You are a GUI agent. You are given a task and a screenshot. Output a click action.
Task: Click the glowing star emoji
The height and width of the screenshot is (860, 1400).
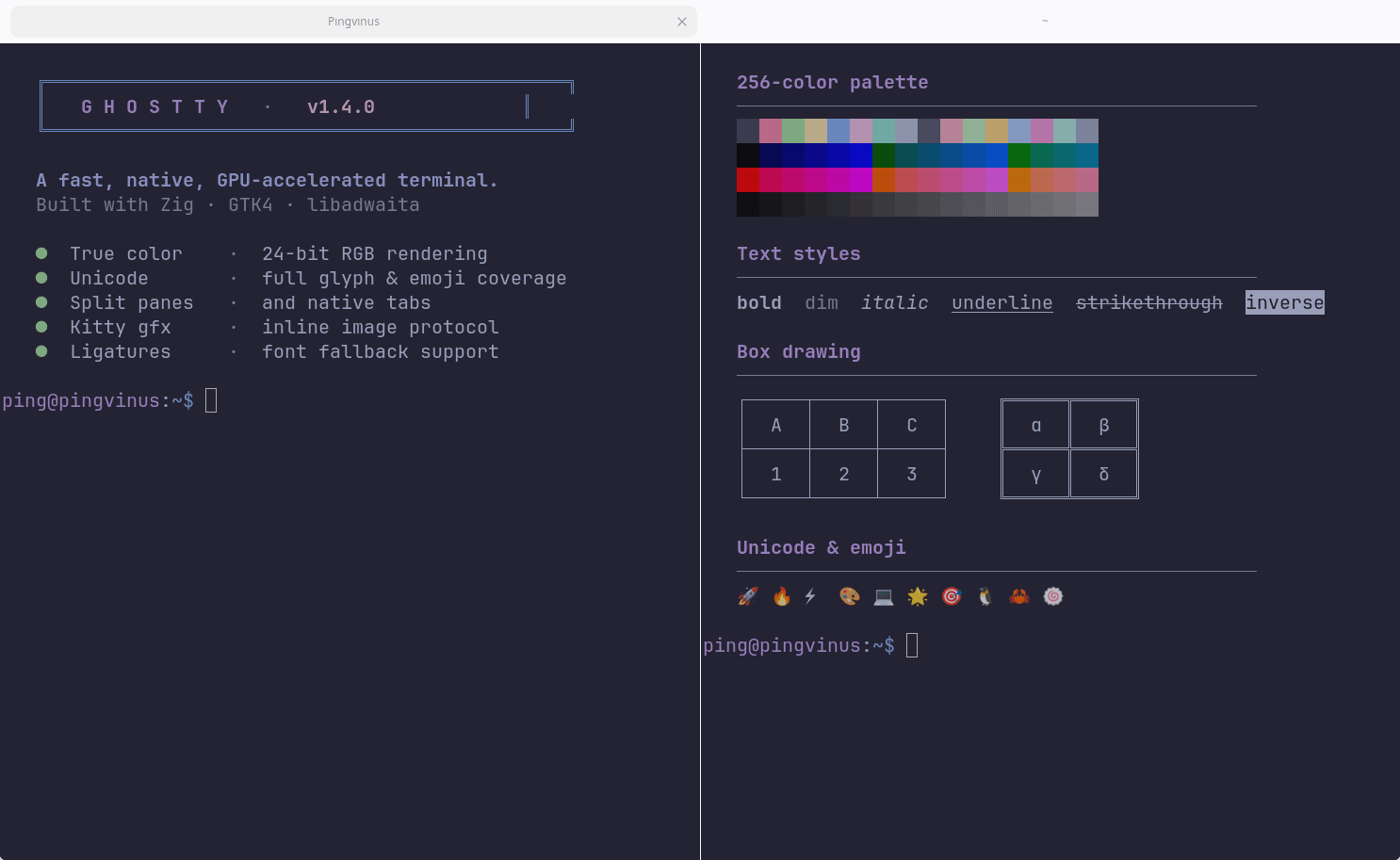pos(918,596)
